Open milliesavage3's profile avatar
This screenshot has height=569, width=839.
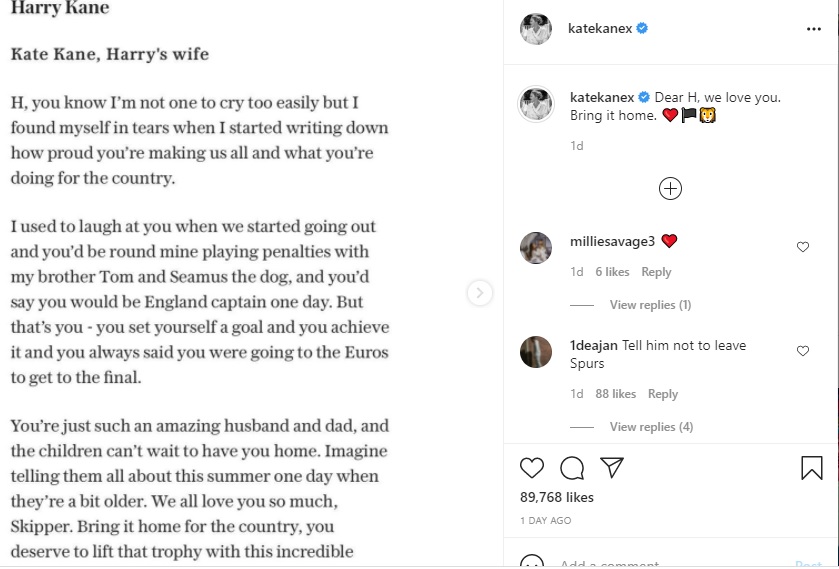536,247
